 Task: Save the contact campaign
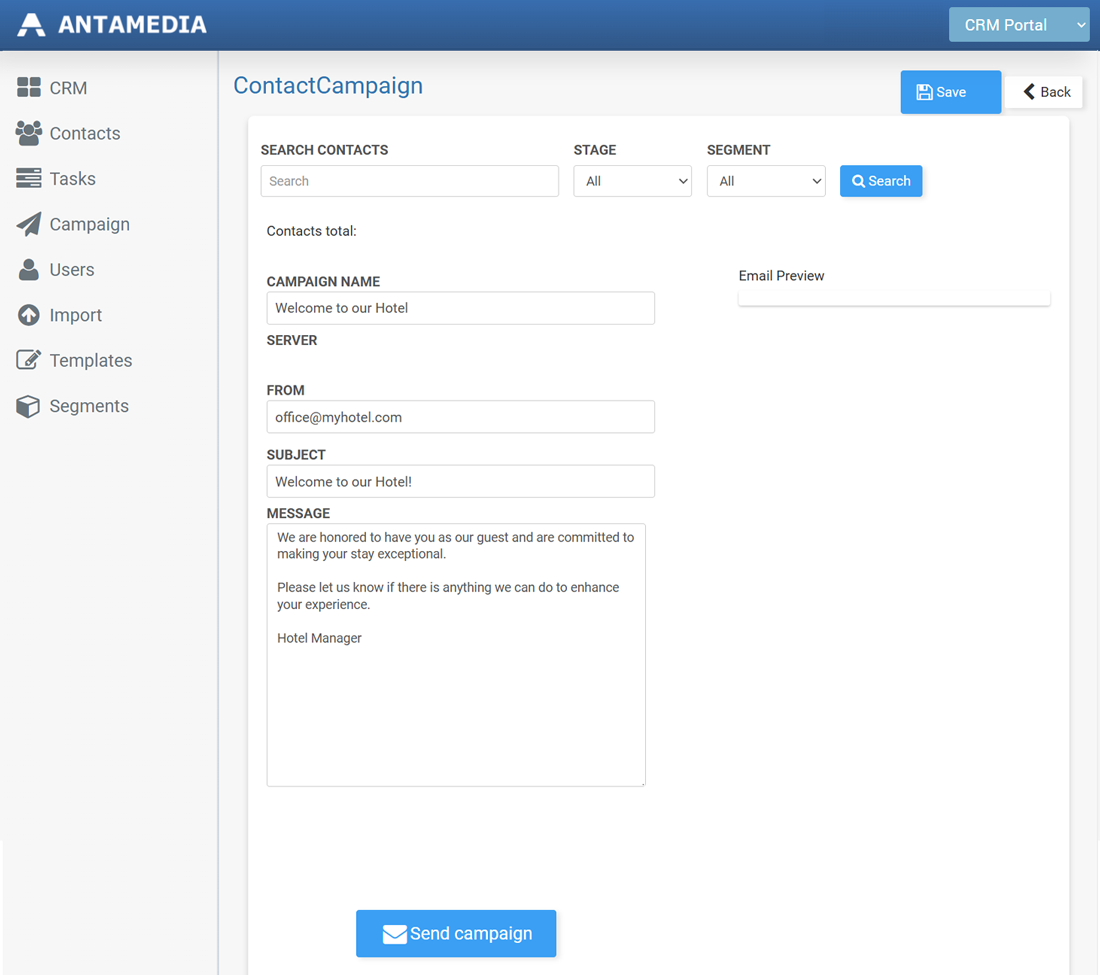950,92
